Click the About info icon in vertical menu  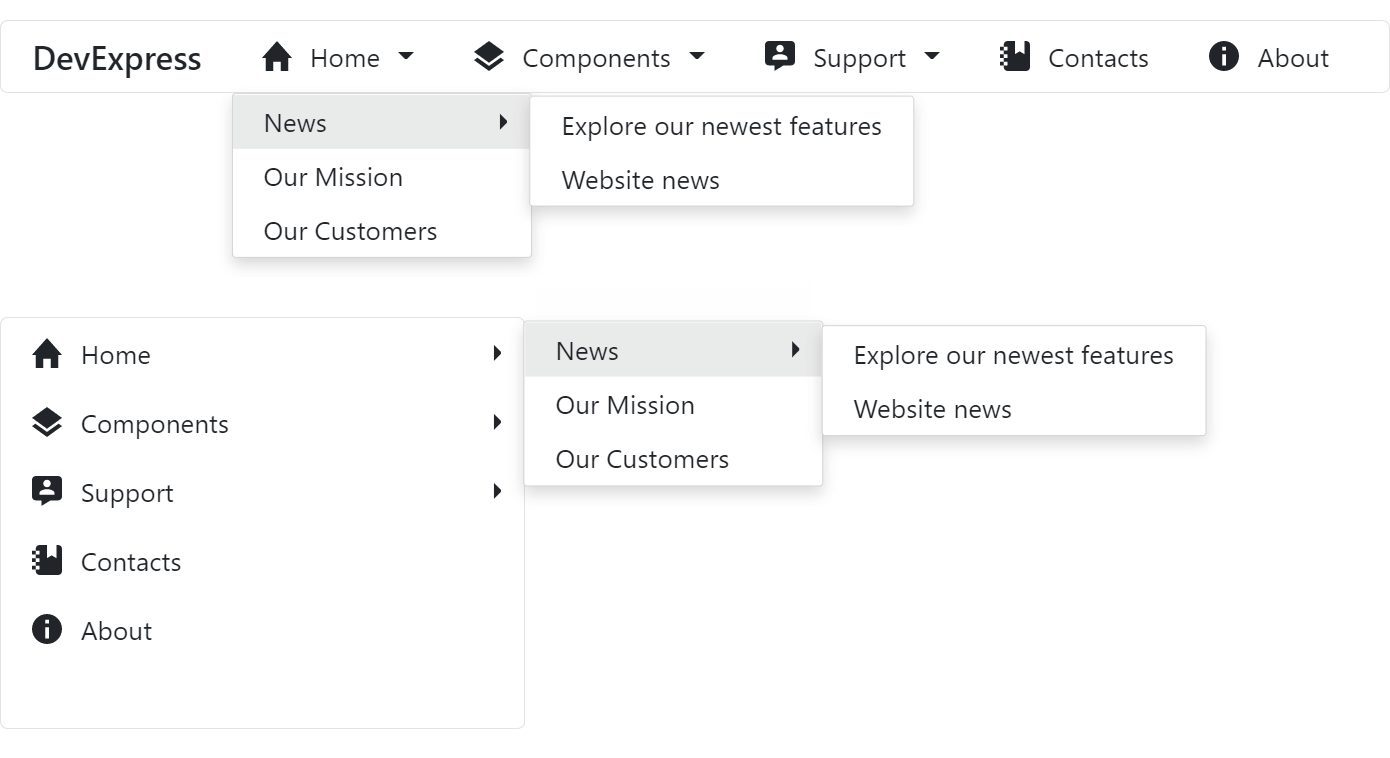47,629
